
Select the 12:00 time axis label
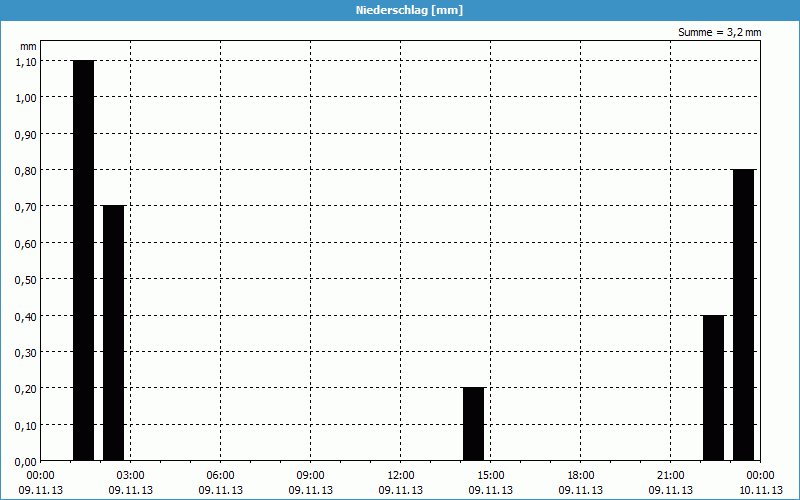(401, 475)
